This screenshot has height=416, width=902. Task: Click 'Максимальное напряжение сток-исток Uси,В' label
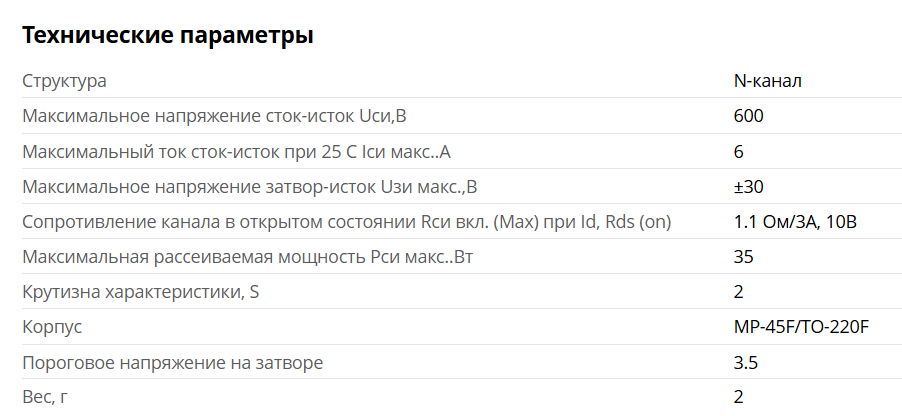[214, 116]
